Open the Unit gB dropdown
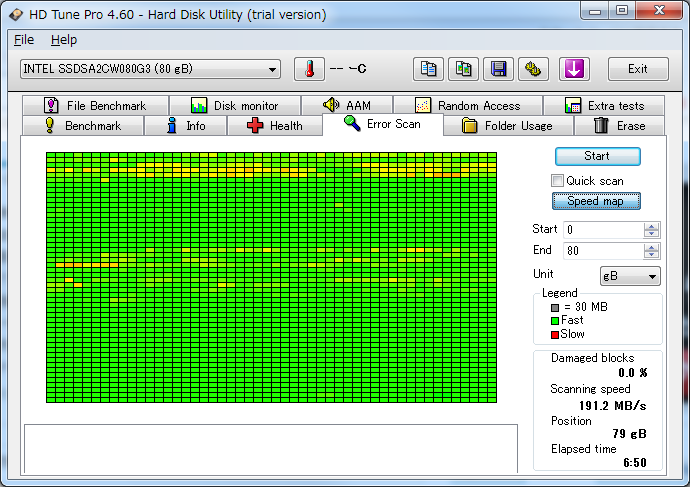690x487 pixels. coord(630,276)
